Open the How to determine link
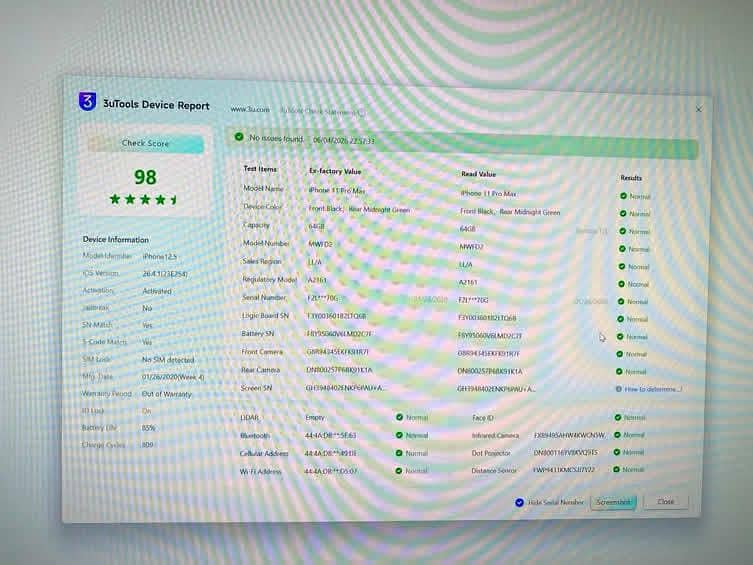The image size is (753, 565). point(653,389)
